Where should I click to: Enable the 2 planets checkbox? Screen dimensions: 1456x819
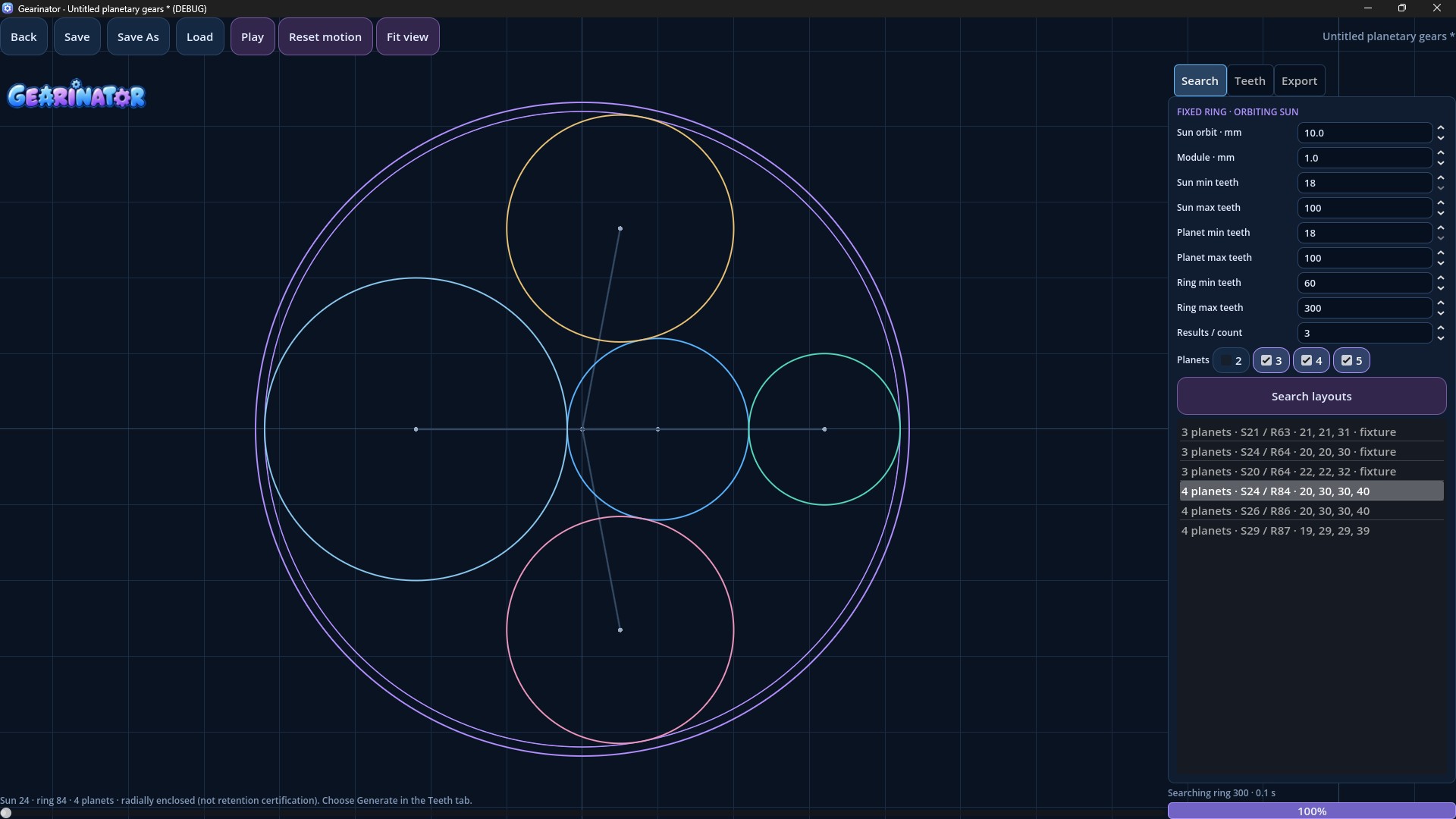(x=1230, y=361)
